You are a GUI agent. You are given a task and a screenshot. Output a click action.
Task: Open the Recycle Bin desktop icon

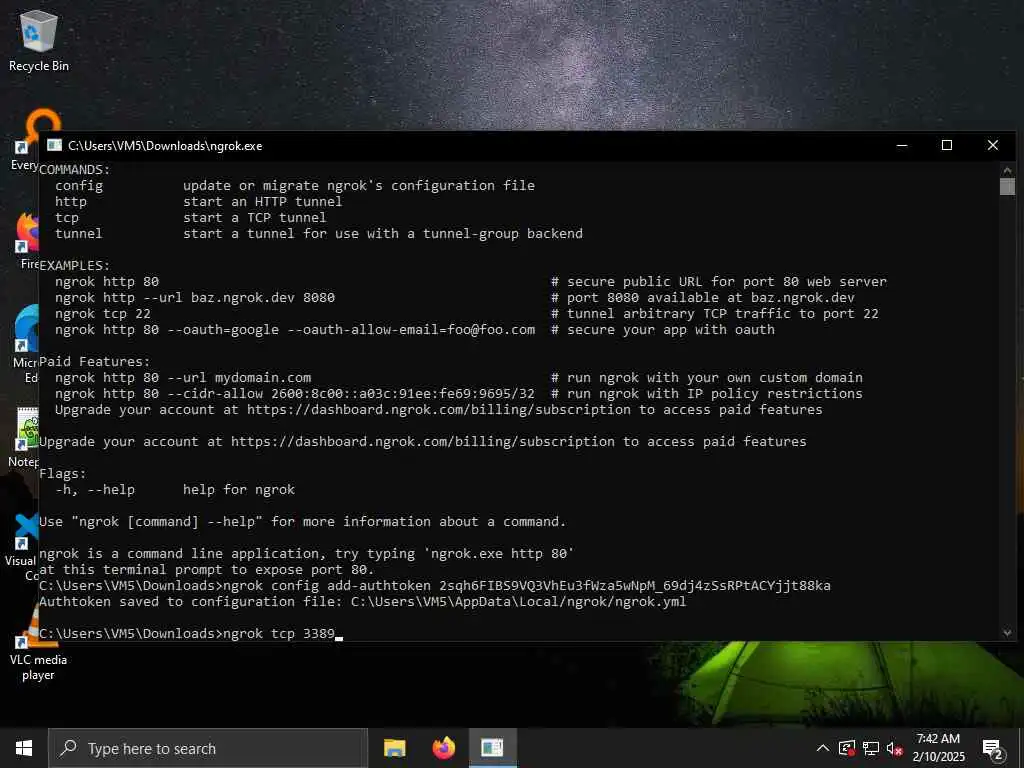click(39, 40)
